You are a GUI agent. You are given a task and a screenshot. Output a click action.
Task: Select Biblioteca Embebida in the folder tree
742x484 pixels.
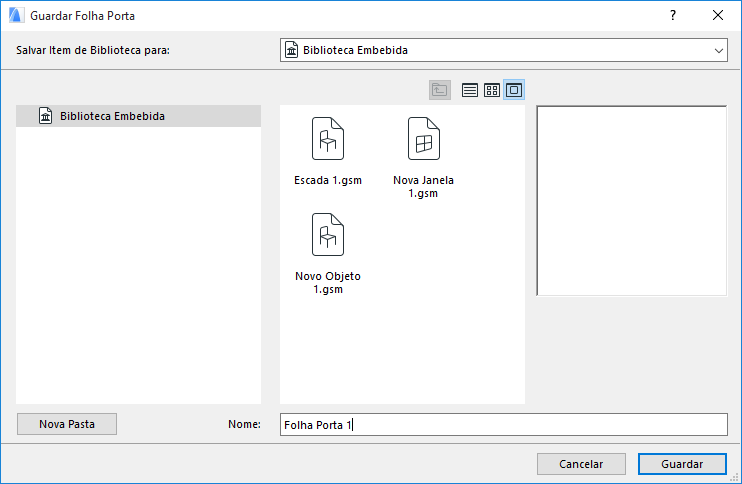coord(138,116)
